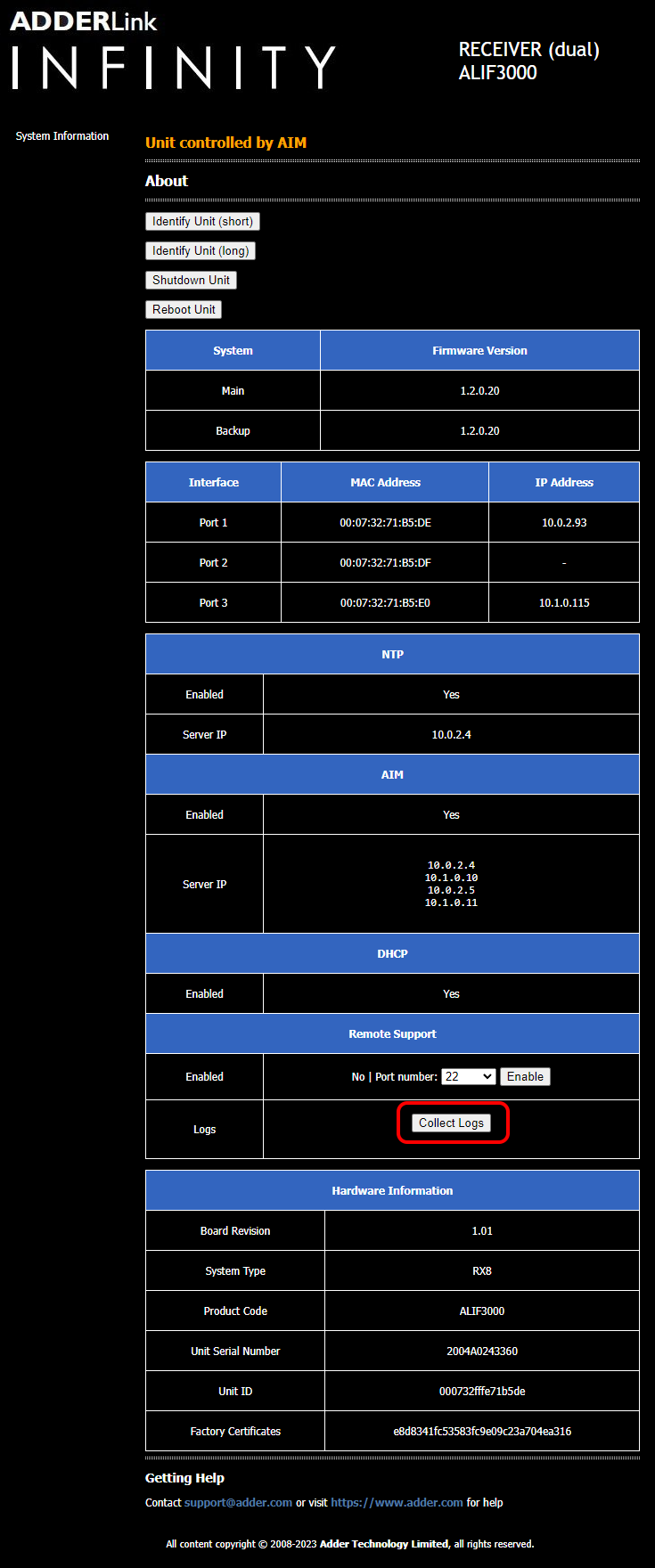Viewport: 655px width, 1568px height.
Task: Click the Hardware Information section header
Action: click(x=392, y=1191)
